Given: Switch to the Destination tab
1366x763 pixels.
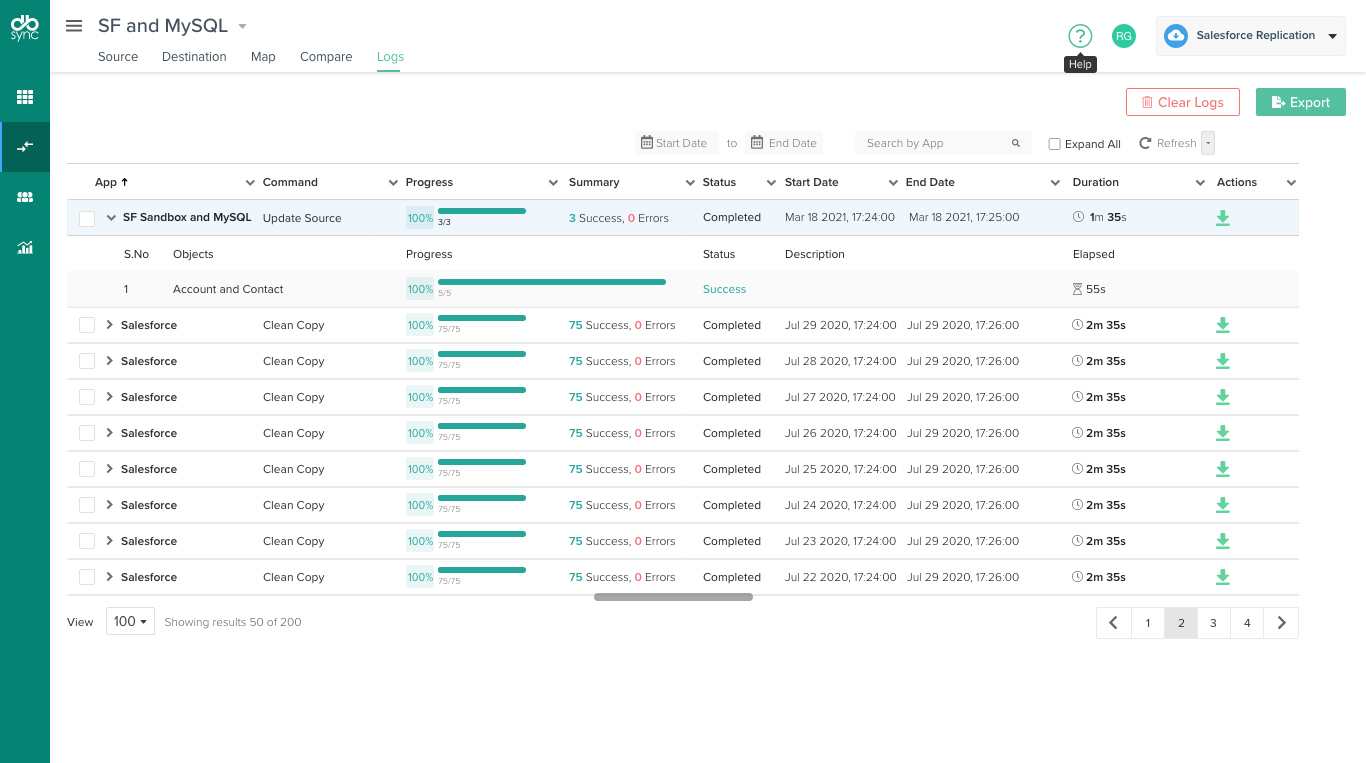Looking at the screenshot, I should click(194, 57).
